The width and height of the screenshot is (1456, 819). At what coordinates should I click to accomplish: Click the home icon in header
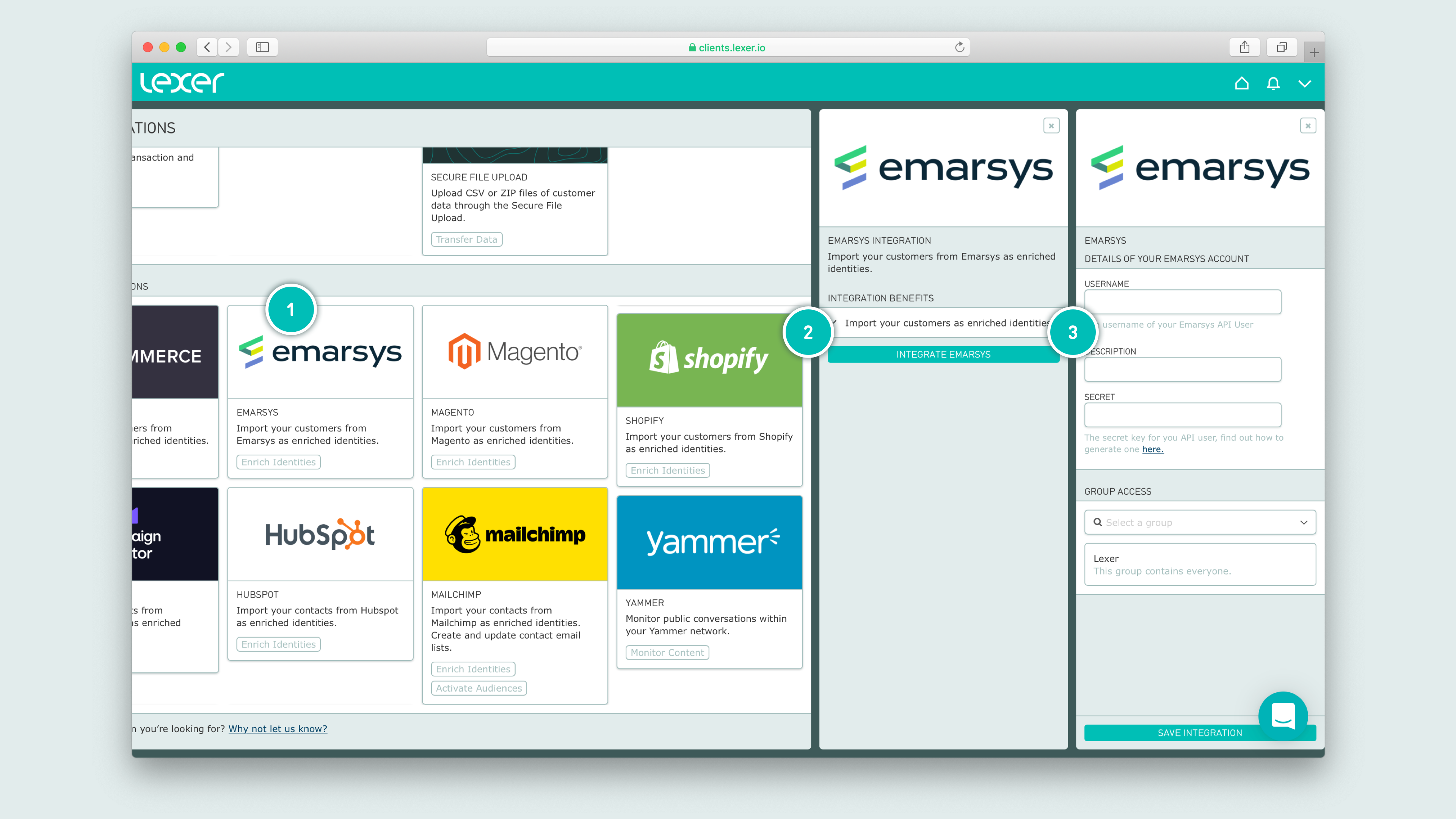tap(1241, 83)
